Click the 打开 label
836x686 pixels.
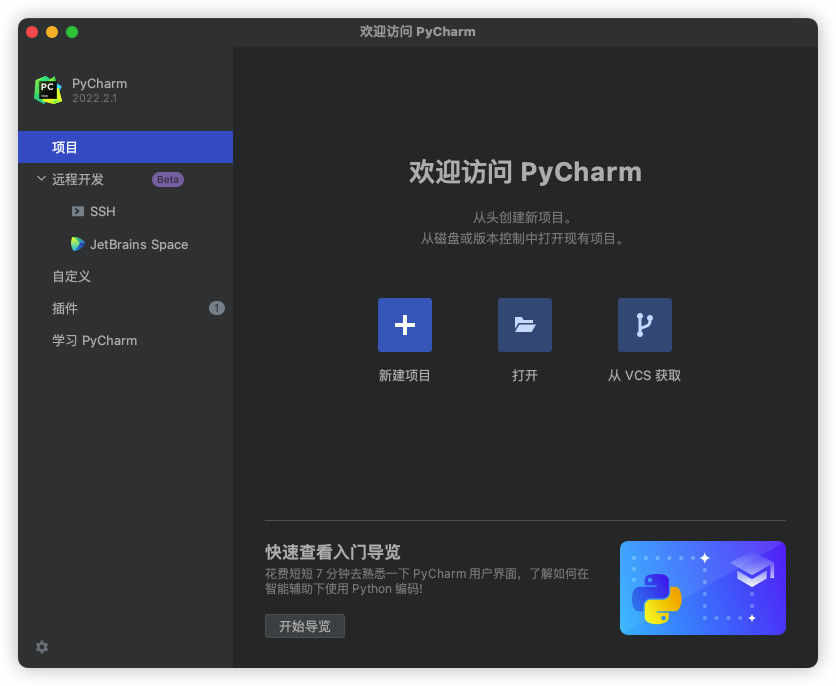click(x=525, y=375)
